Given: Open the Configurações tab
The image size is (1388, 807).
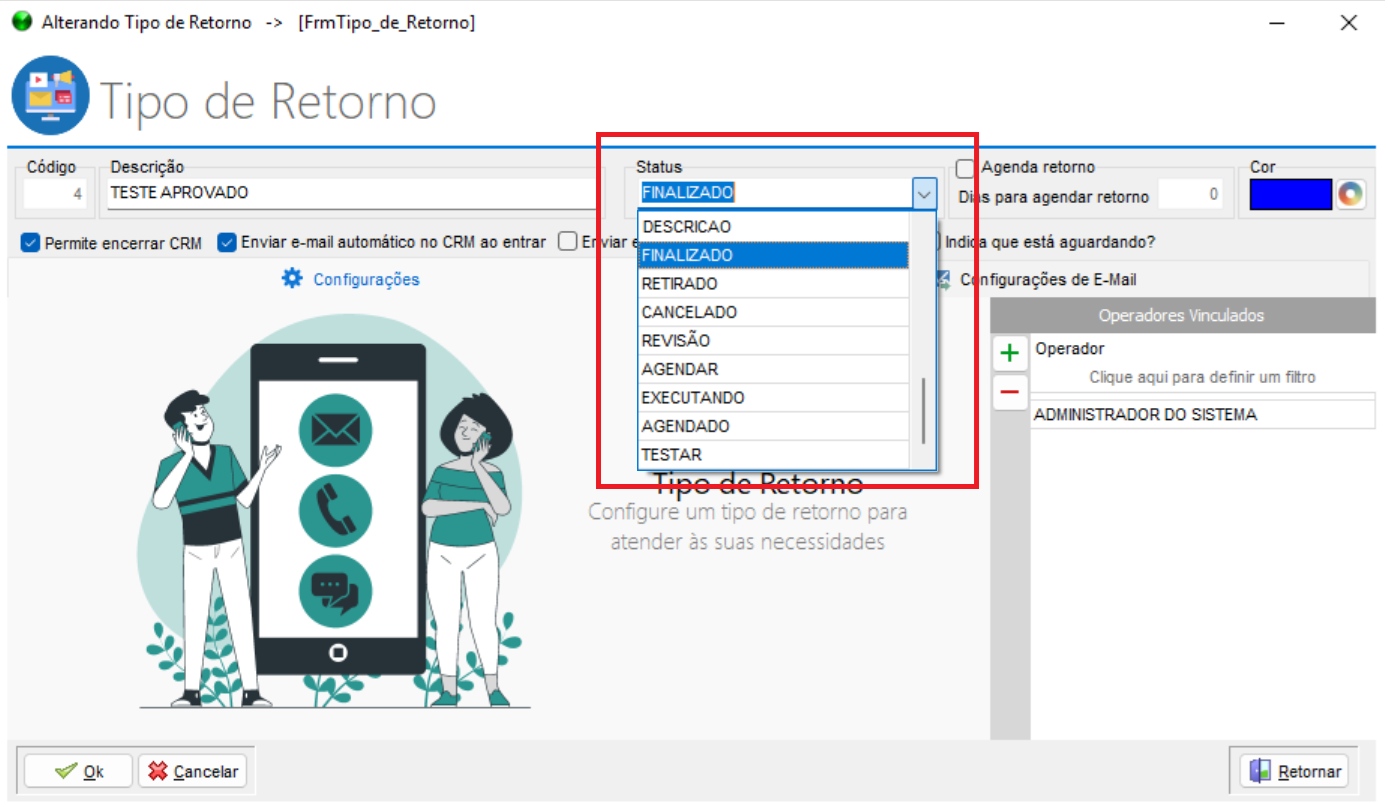Looking at the screenshot, I should pyautogui.click(x=366, y=279).
